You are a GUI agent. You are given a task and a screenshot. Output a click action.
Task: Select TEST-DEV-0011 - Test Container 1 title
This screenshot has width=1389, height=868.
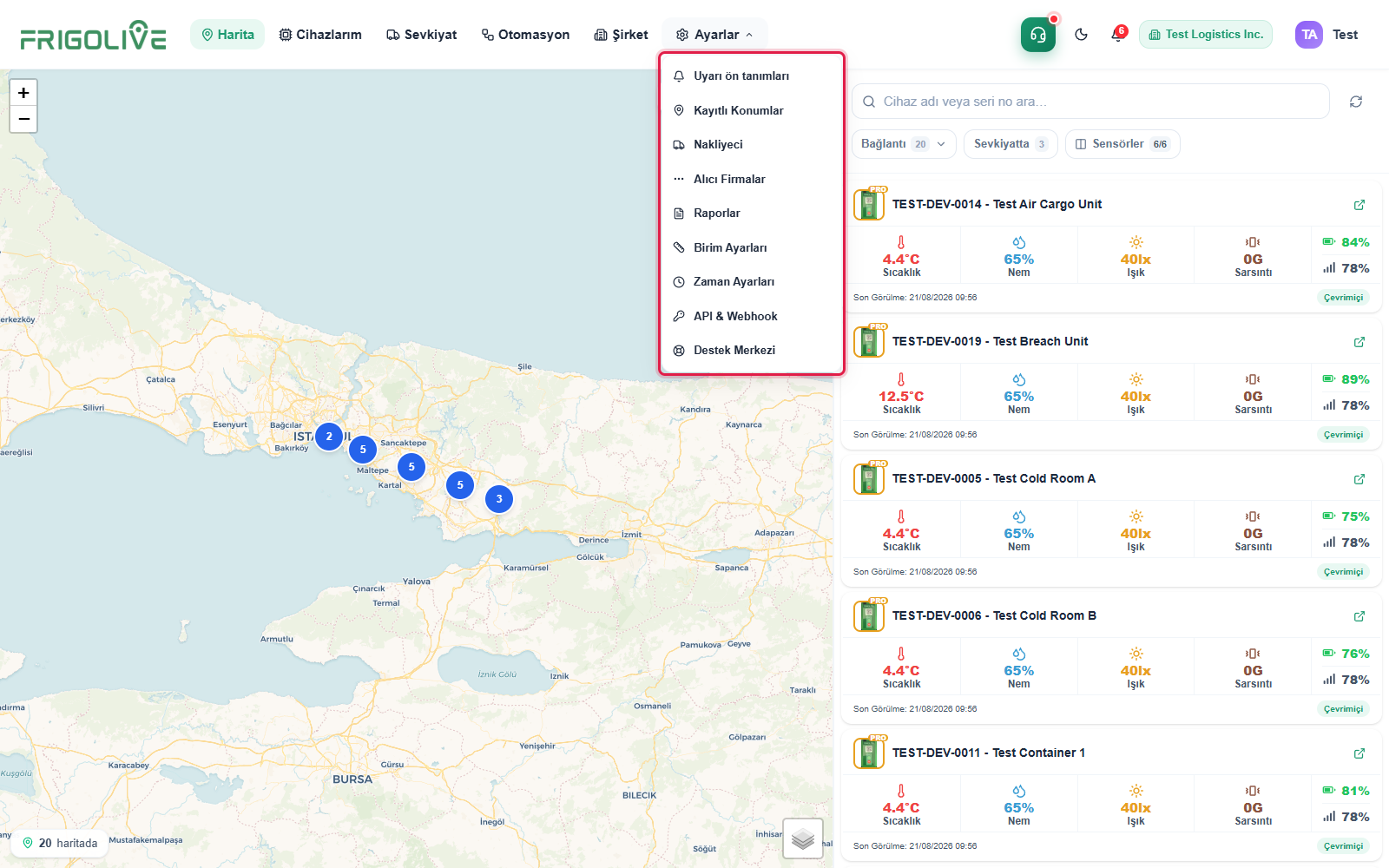pyautogui.click(x=989, y=753)
